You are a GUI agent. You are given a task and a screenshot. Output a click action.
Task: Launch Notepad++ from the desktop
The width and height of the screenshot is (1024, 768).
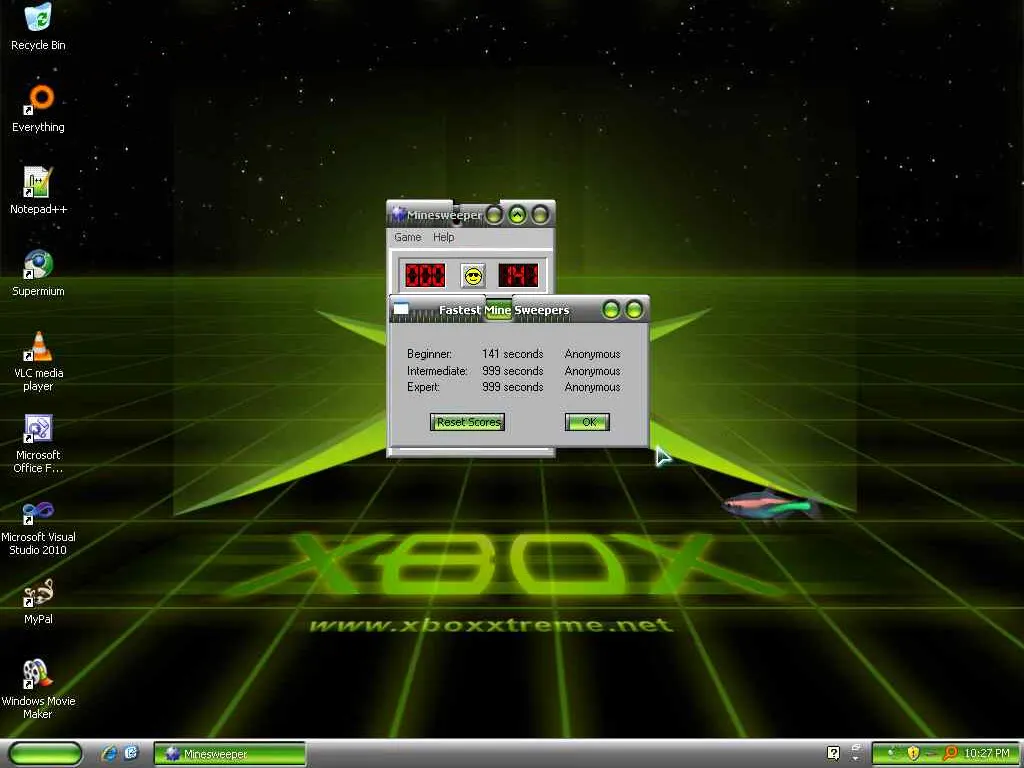coord(38,191)
